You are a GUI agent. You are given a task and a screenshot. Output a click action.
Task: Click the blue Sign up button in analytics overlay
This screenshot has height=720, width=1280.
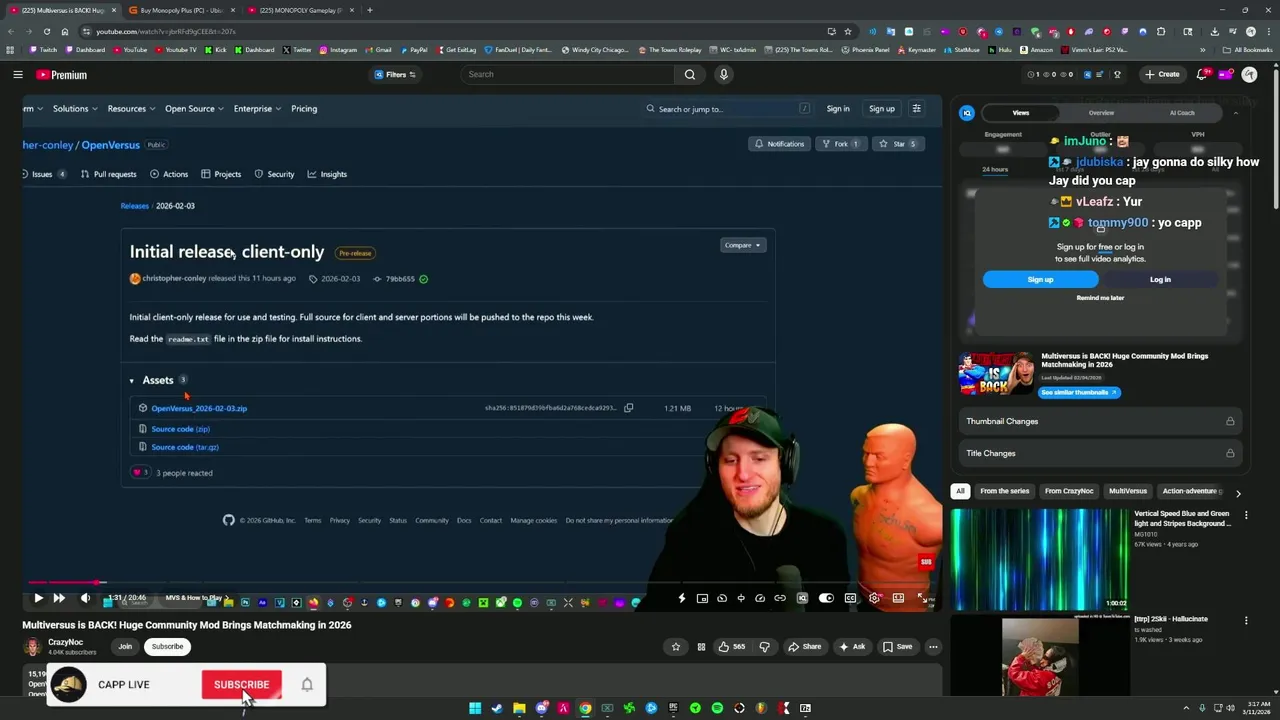1040,280
